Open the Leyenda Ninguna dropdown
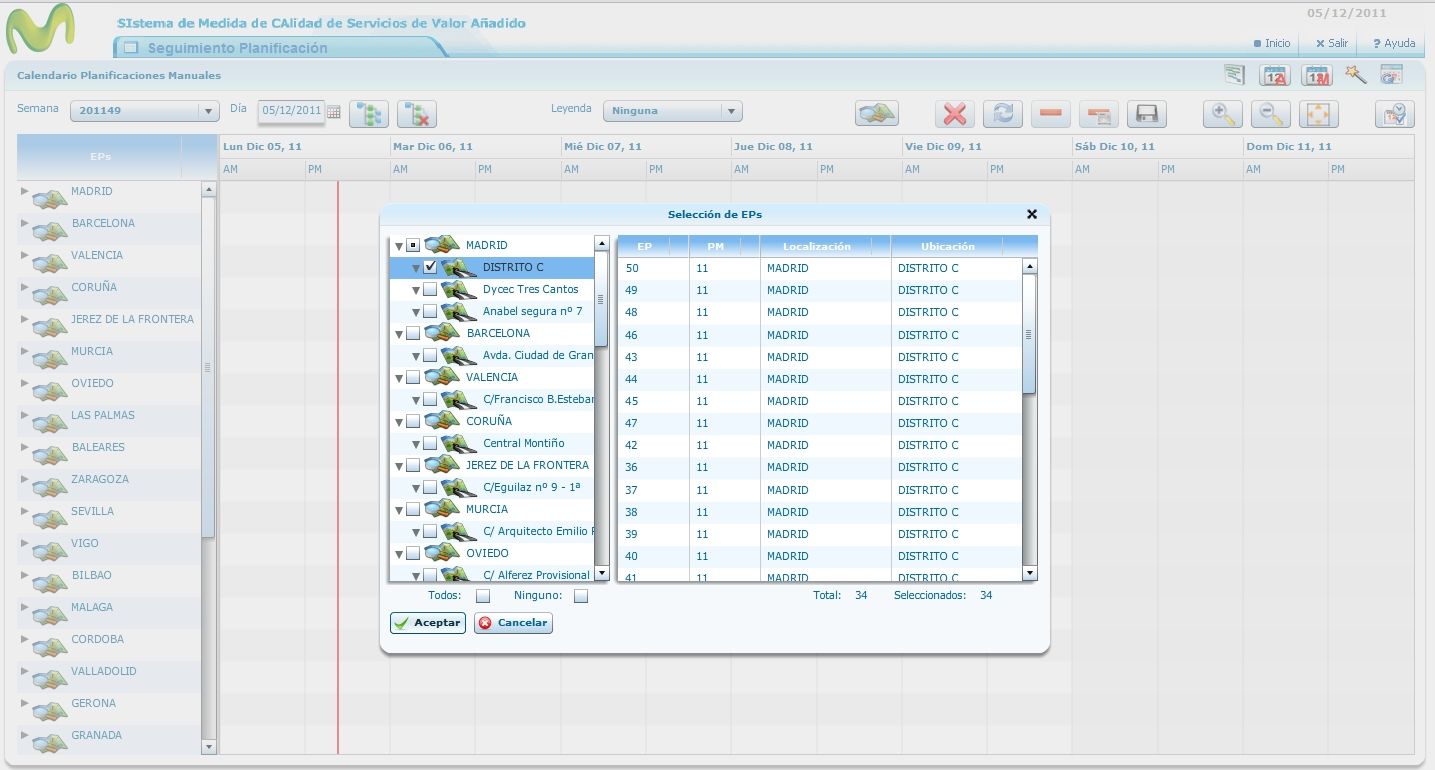 [673, 111]
